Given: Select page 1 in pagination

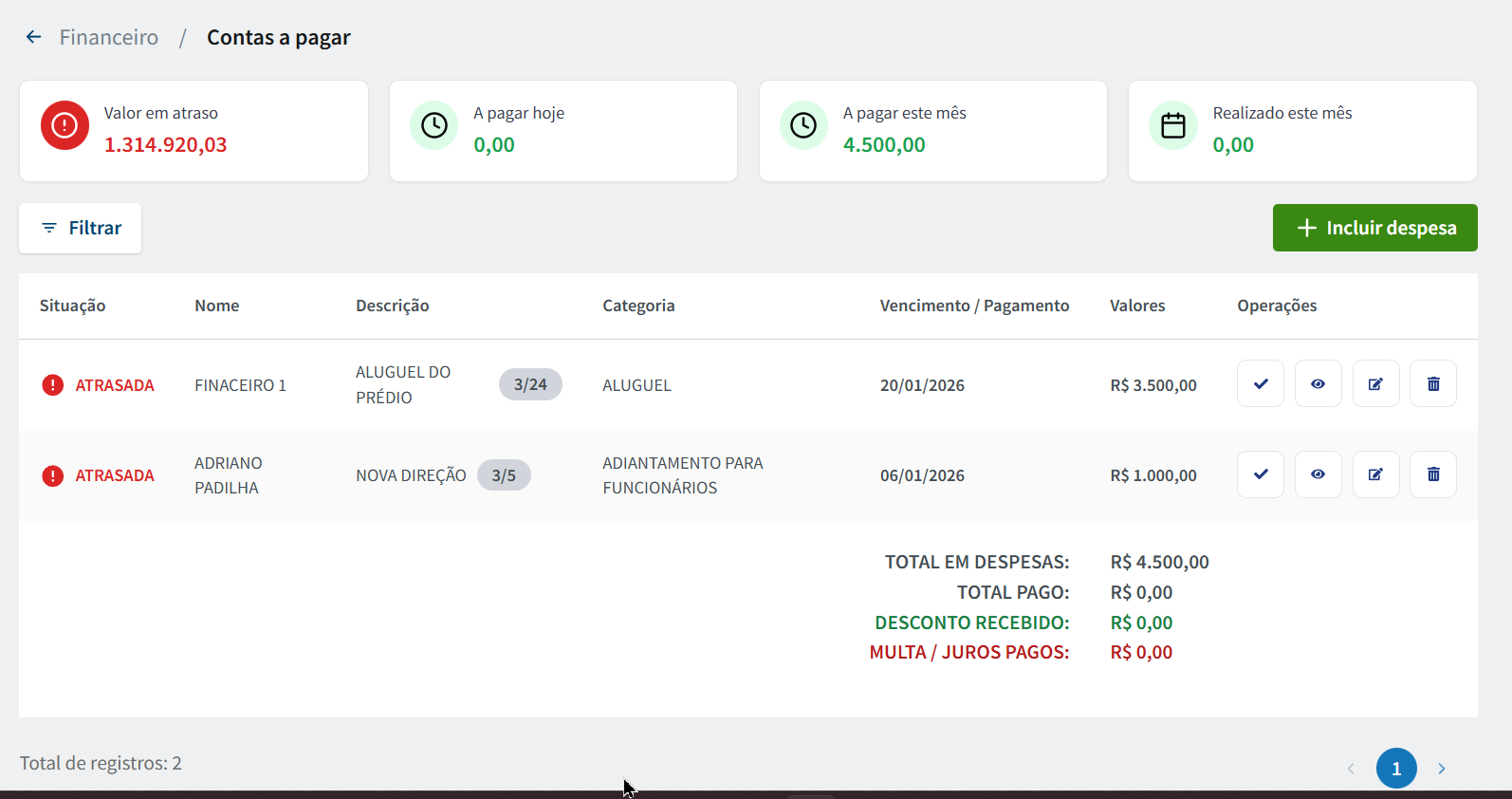Looking at the screenshot, I should 1396,769.
